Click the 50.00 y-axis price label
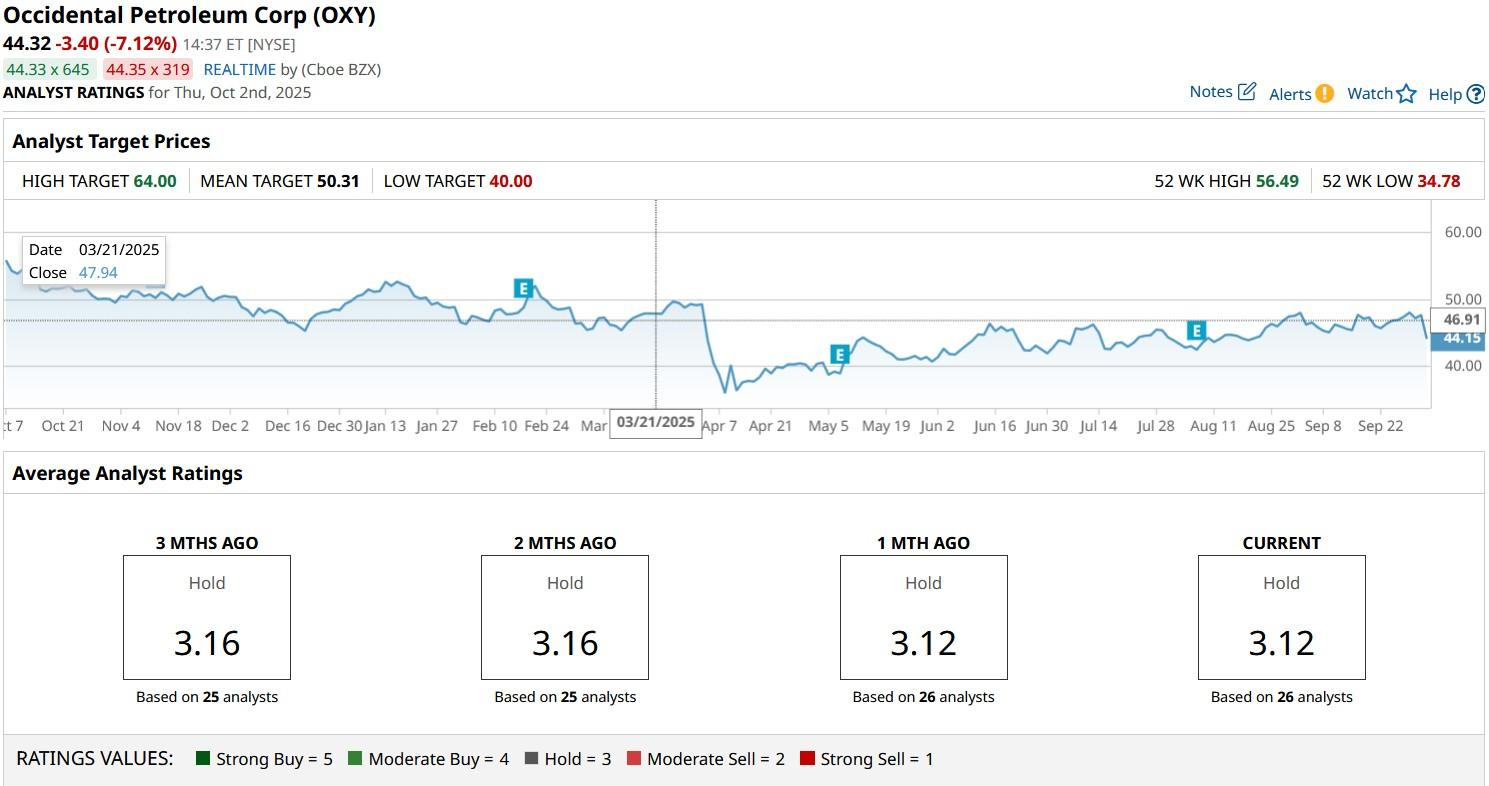The height and width of the screenshot is (786, 1489). 1463,299
